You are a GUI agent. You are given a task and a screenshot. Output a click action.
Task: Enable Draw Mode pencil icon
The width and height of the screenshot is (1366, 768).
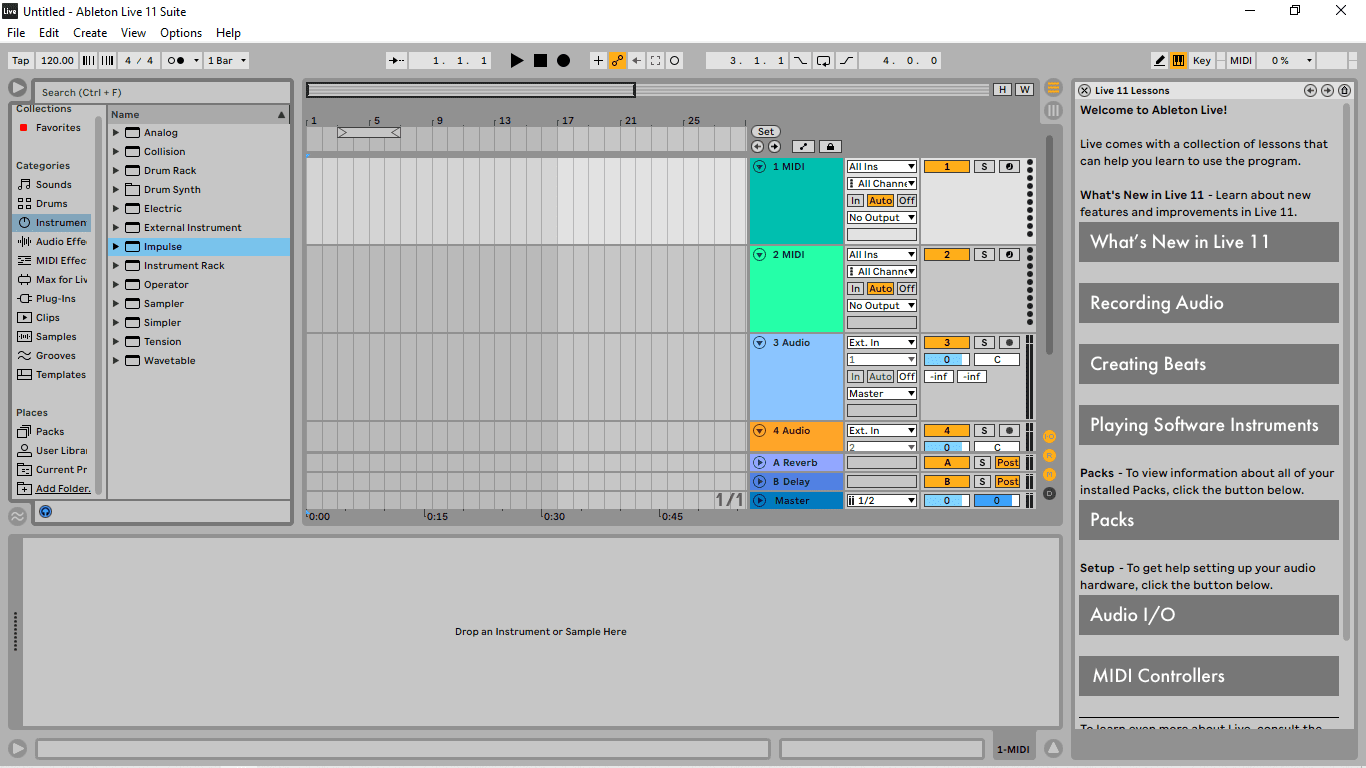click(x=1160, y=61)
